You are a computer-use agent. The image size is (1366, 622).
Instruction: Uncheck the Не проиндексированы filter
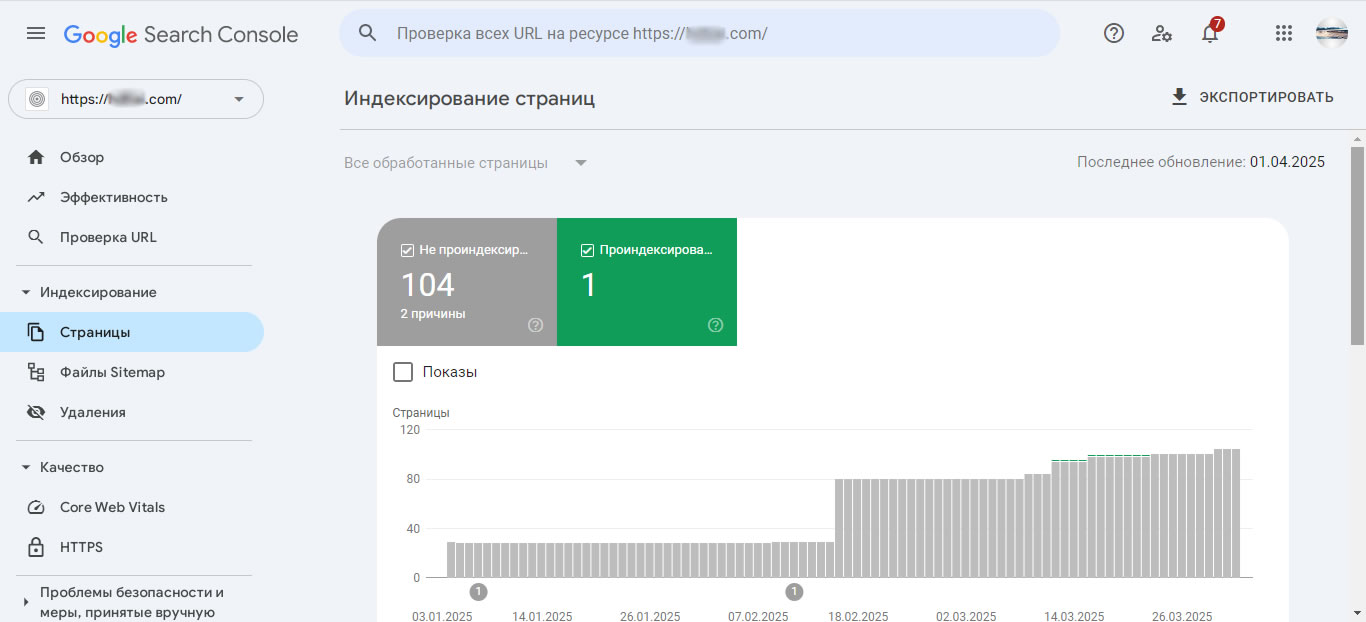pyautogui.click(x=405, y=250)
